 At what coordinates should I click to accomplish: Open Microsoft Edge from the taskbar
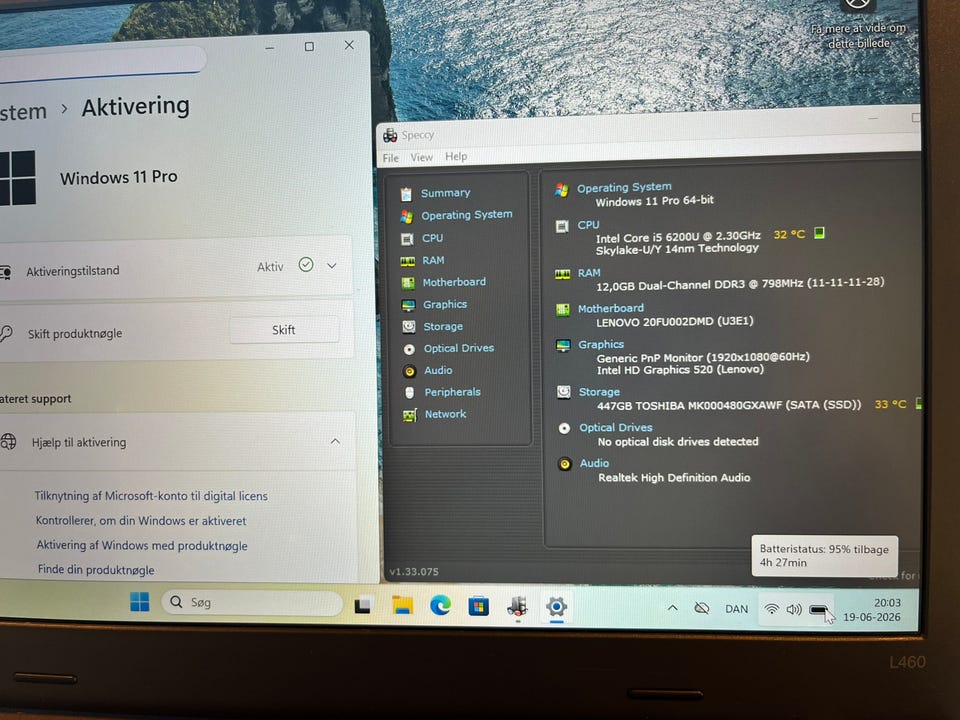click(x=440, y=606)
